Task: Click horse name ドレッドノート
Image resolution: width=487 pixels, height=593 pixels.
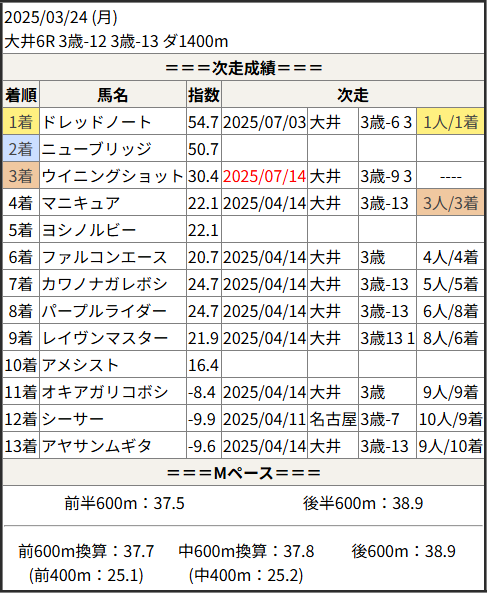Action: 97,123
